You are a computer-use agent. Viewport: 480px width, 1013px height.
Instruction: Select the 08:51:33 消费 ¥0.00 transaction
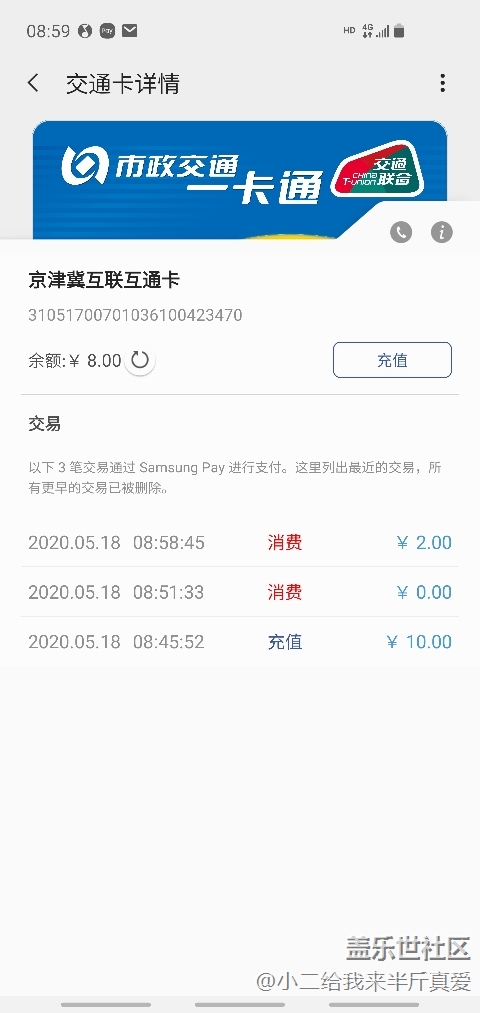point(240,592)
